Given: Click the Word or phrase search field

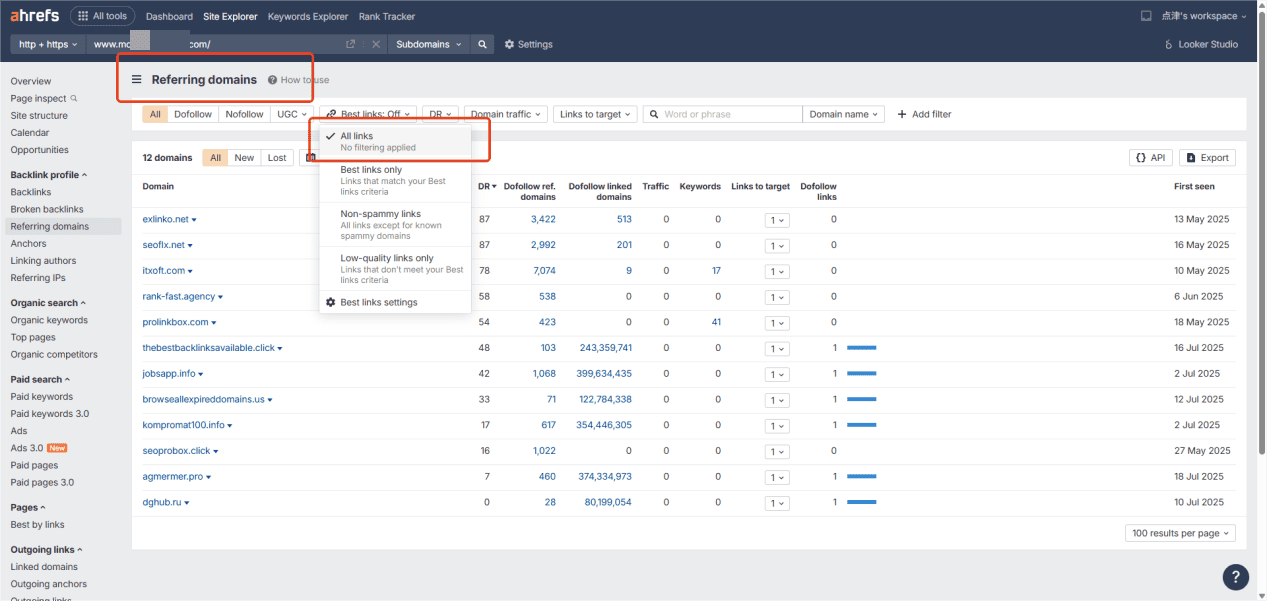Looking at the screenshot, I should pyautogui.click(x=722, y=114).
